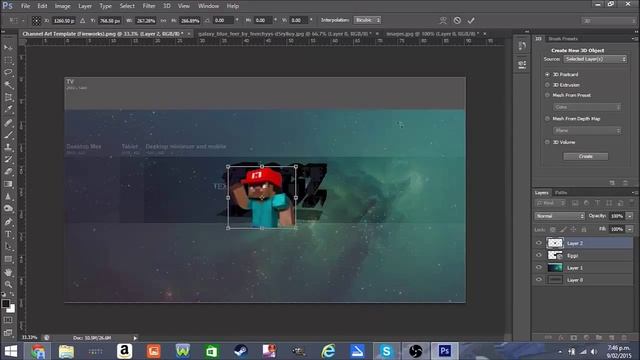Click the Create button in 3D panel
Screen dimensions: 640x360
click(x=585, y=156)
